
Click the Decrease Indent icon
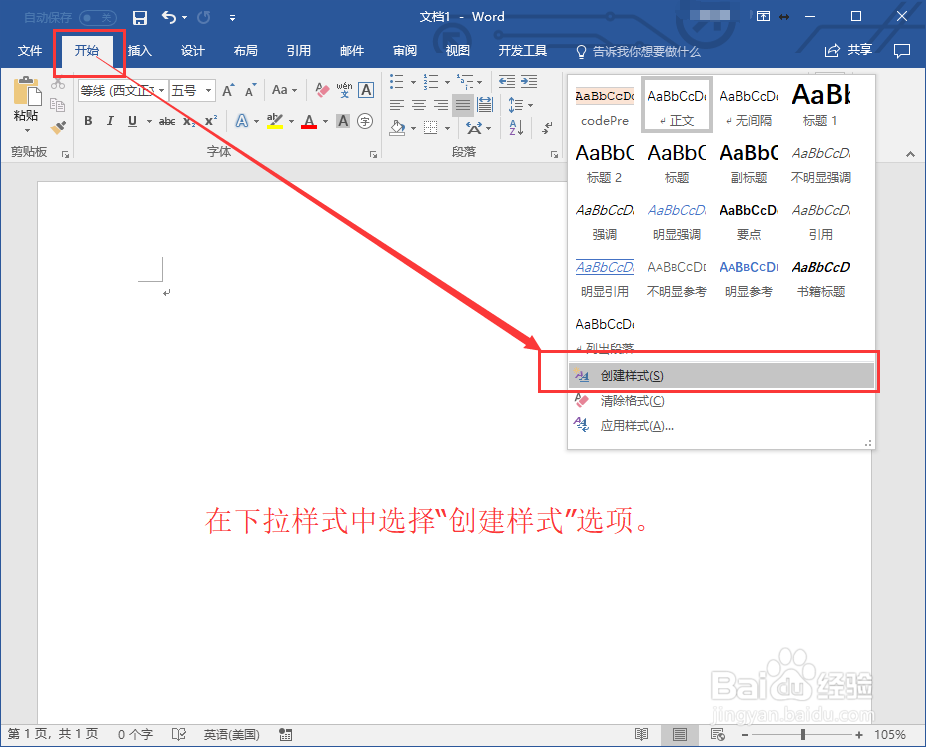pos(507,81)
